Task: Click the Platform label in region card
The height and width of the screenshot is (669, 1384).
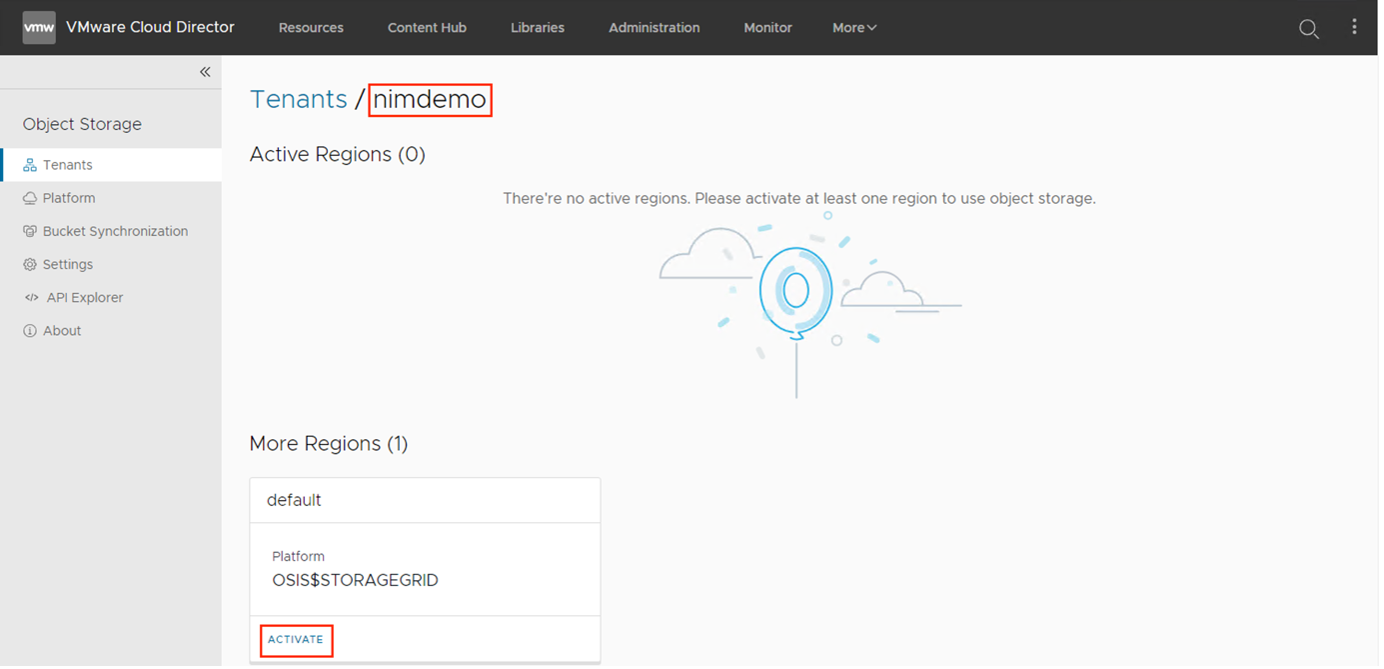Action: 298,557
